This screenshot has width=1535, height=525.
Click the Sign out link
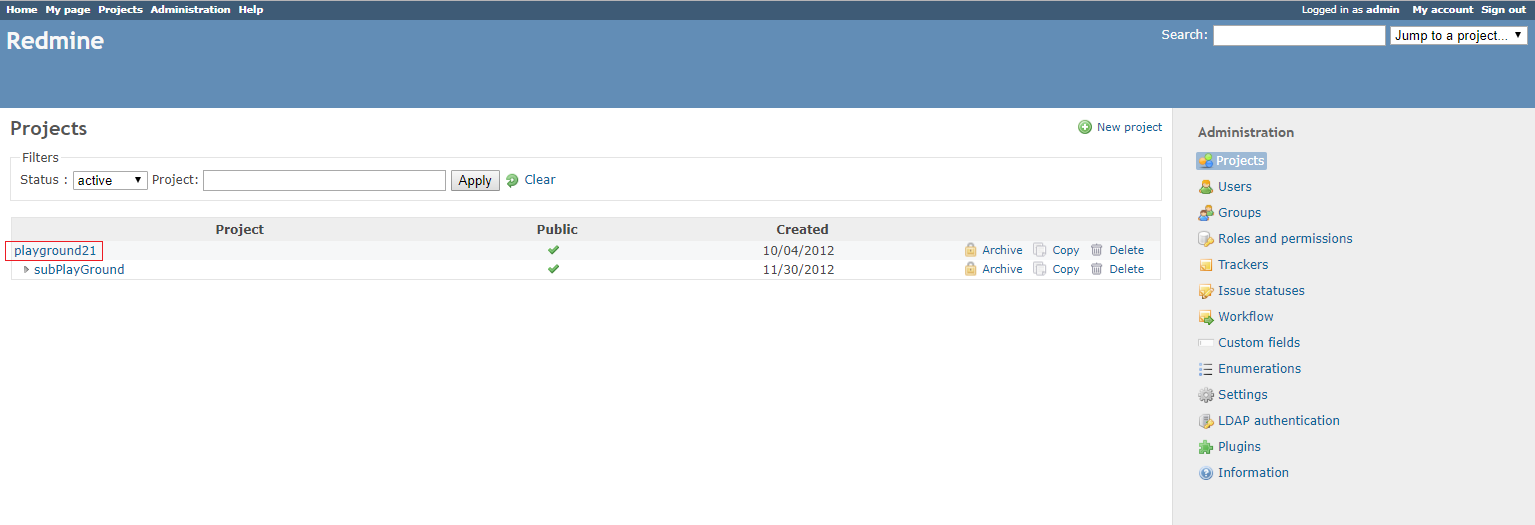pyautogui.click(x=1503, y=9)
